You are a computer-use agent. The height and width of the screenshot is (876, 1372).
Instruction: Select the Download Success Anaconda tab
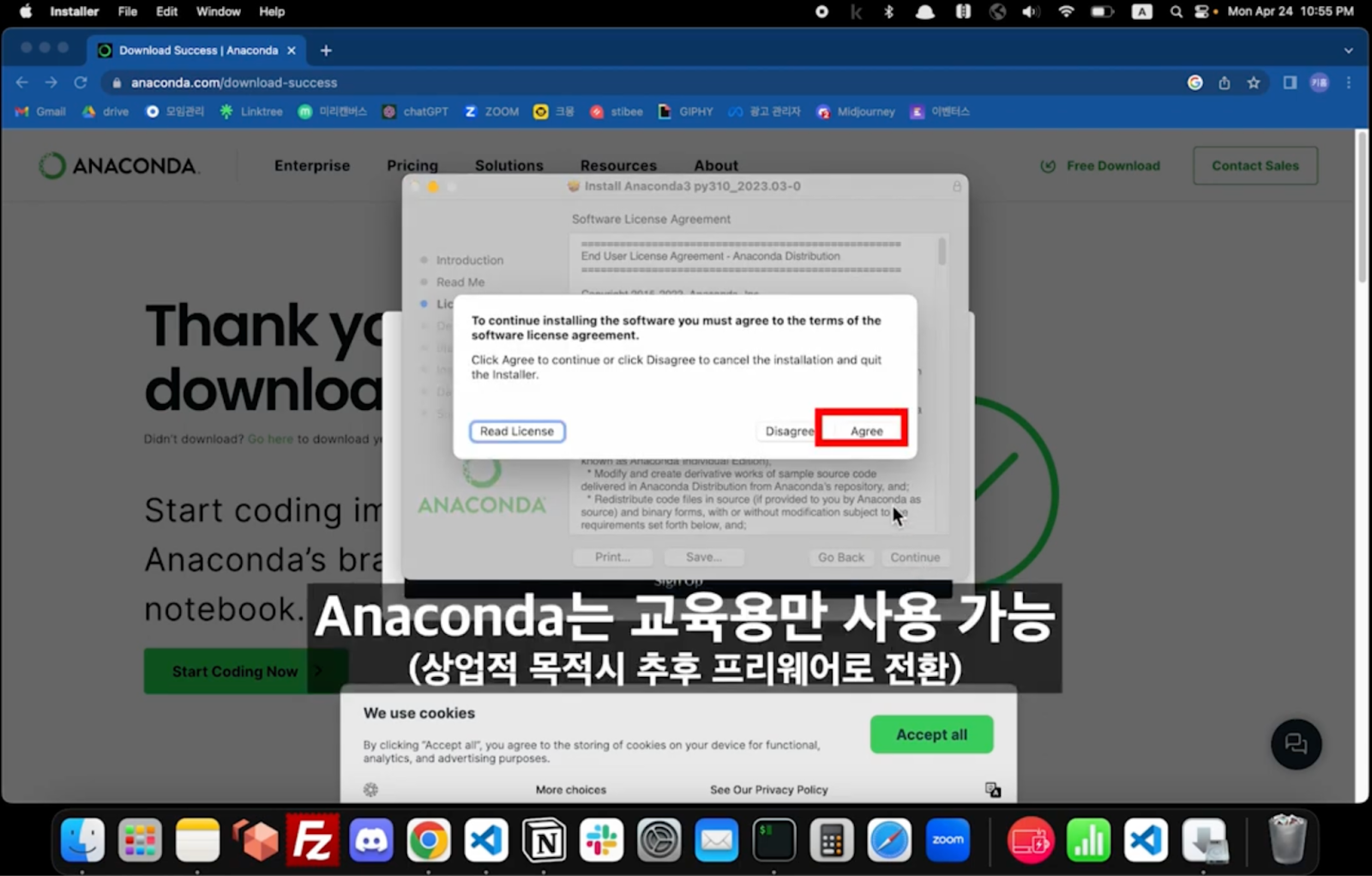(196, 51)
